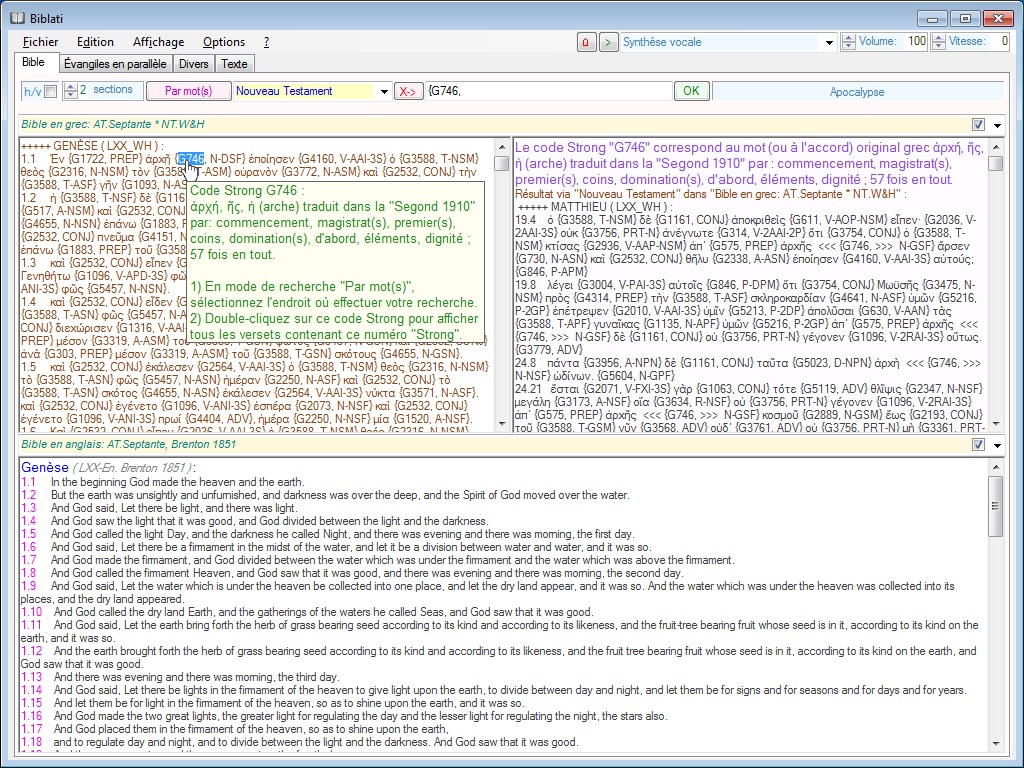Adjust the sections count spinner

pyautogui.click(x=70, y=91)
